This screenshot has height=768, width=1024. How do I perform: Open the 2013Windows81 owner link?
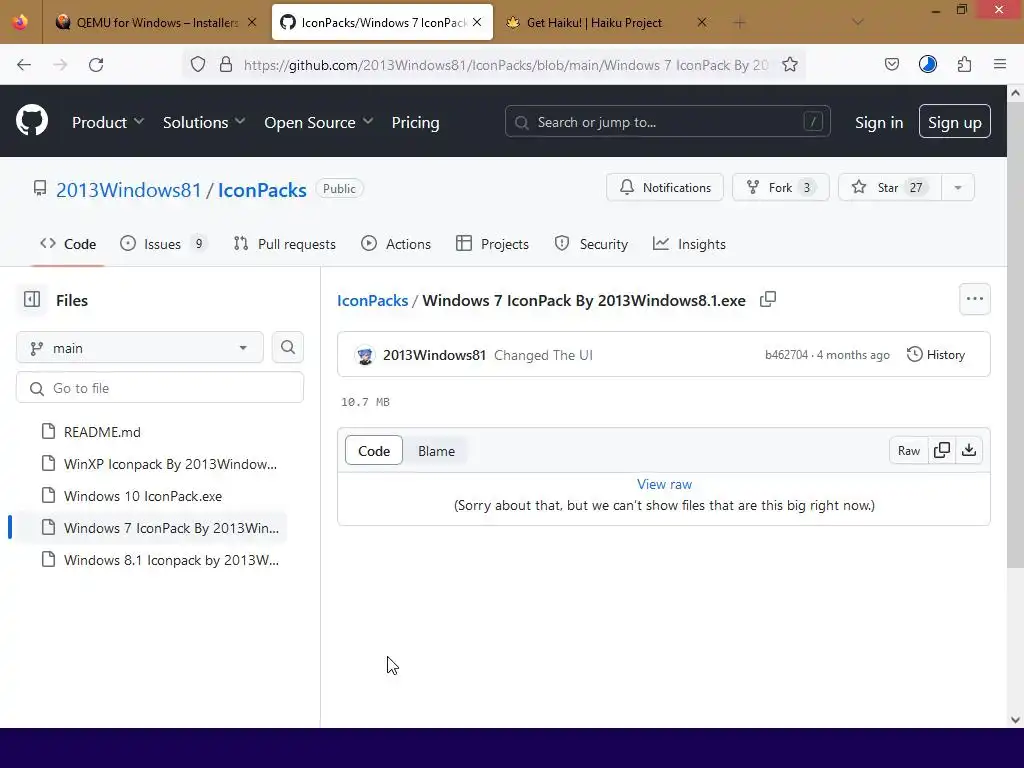point(129,189)
